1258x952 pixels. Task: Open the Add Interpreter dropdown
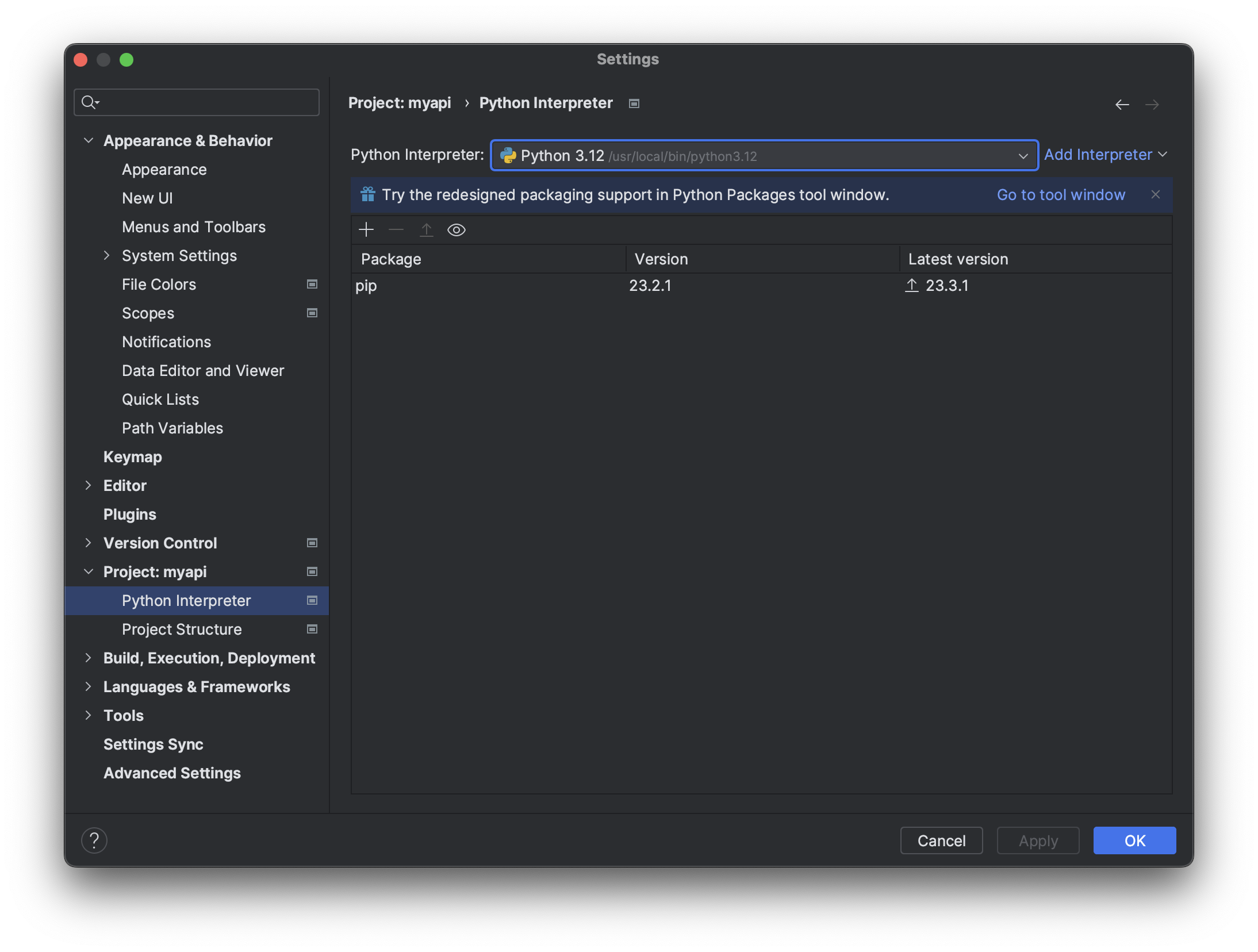point(1105,155)
